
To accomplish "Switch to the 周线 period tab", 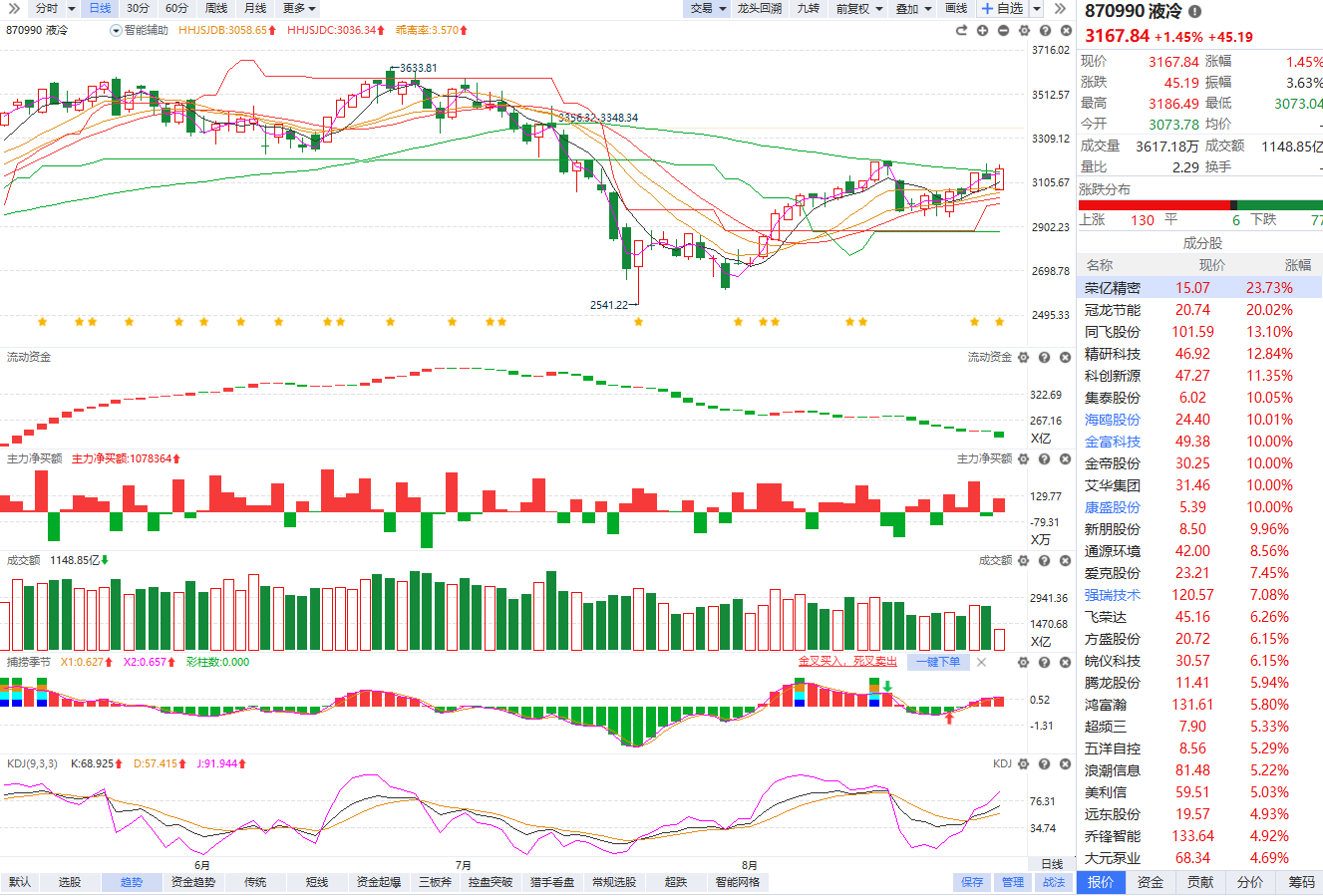I will tap(216, 8).
